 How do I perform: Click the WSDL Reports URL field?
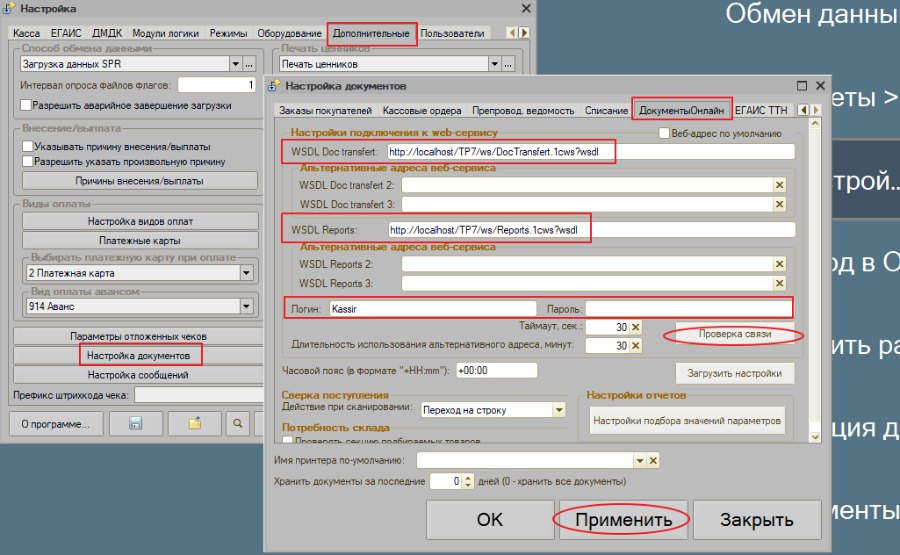(591, 230)
